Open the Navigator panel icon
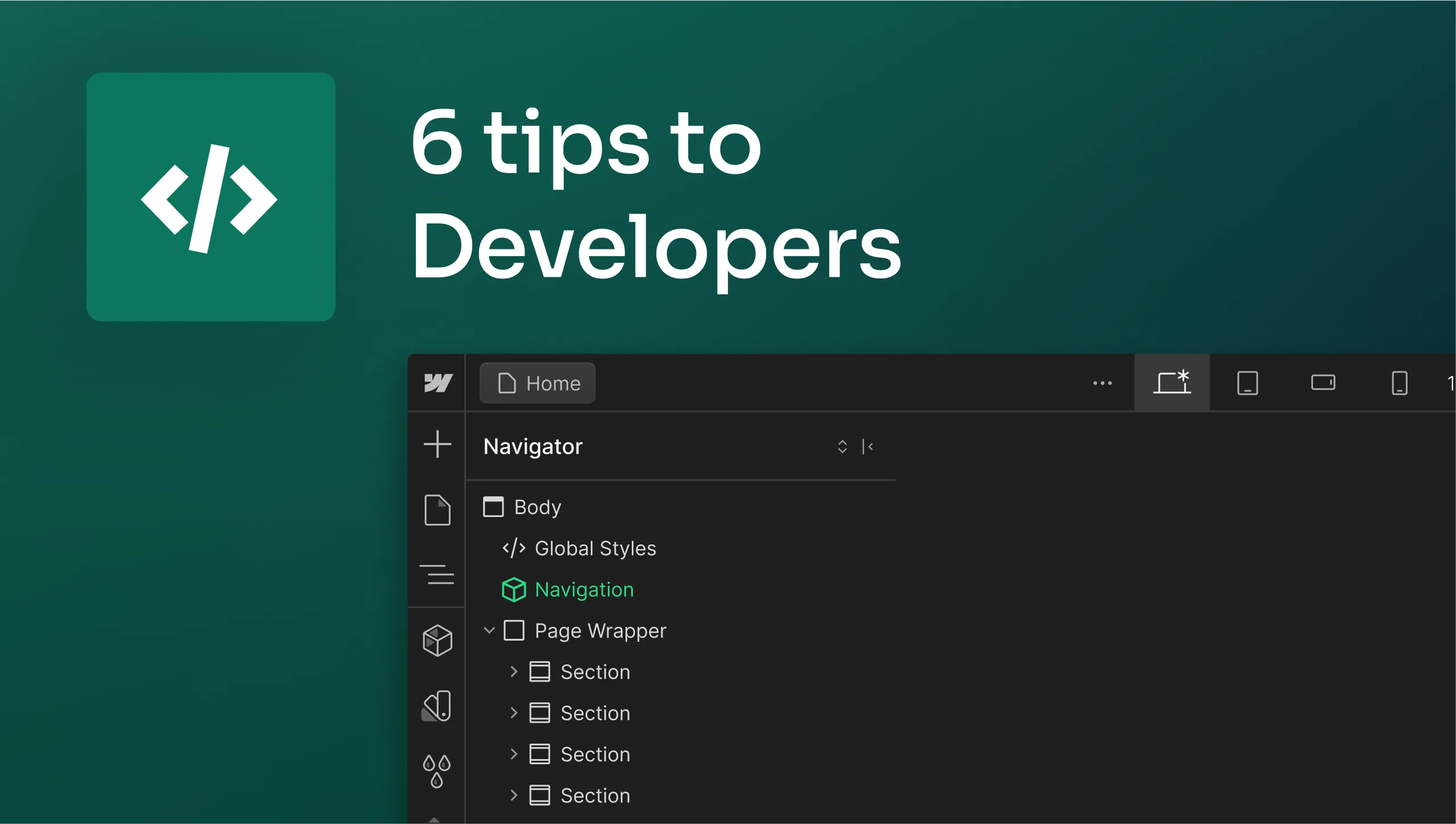Screen dimensions: 1456x824 [437, 574]
